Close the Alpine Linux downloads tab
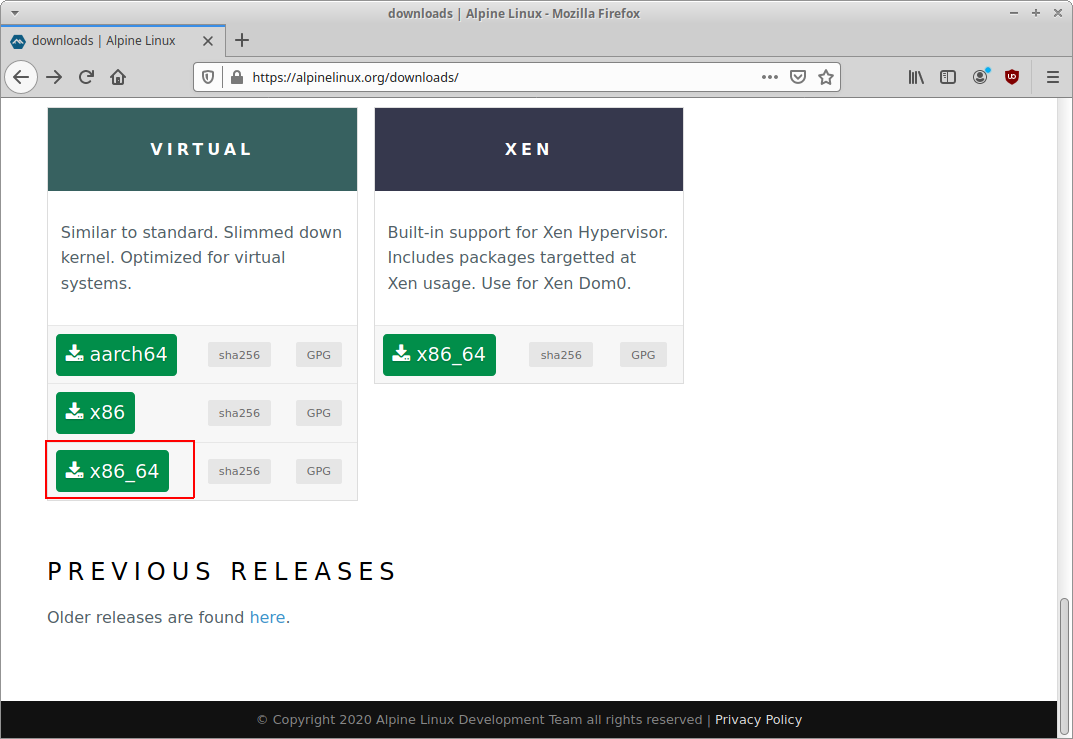The image size is (1073, 739). click(208, 41)
